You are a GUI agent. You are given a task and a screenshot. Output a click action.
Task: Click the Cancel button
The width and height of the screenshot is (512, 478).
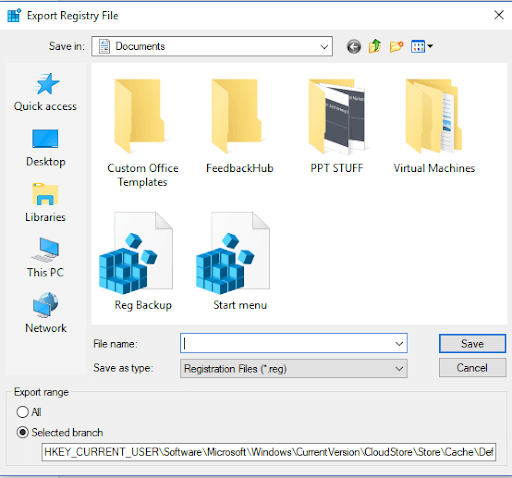pyautogui.click(x=472, y=368)
